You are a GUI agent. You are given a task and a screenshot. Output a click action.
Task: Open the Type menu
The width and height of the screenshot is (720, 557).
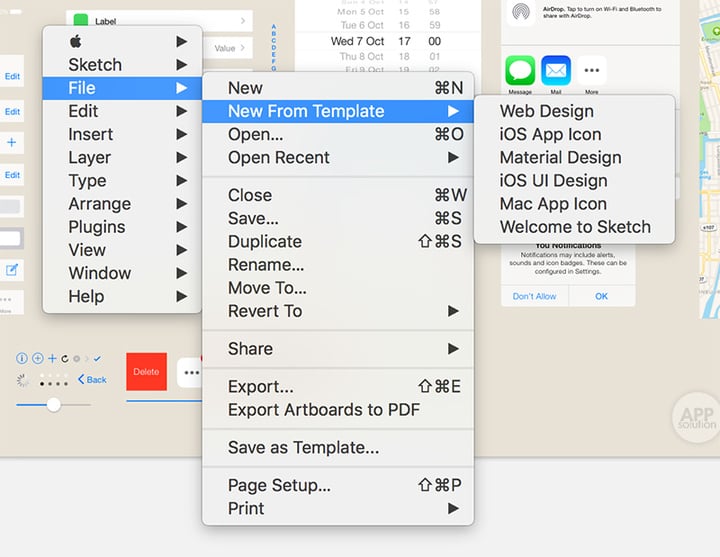click(122, 180)
